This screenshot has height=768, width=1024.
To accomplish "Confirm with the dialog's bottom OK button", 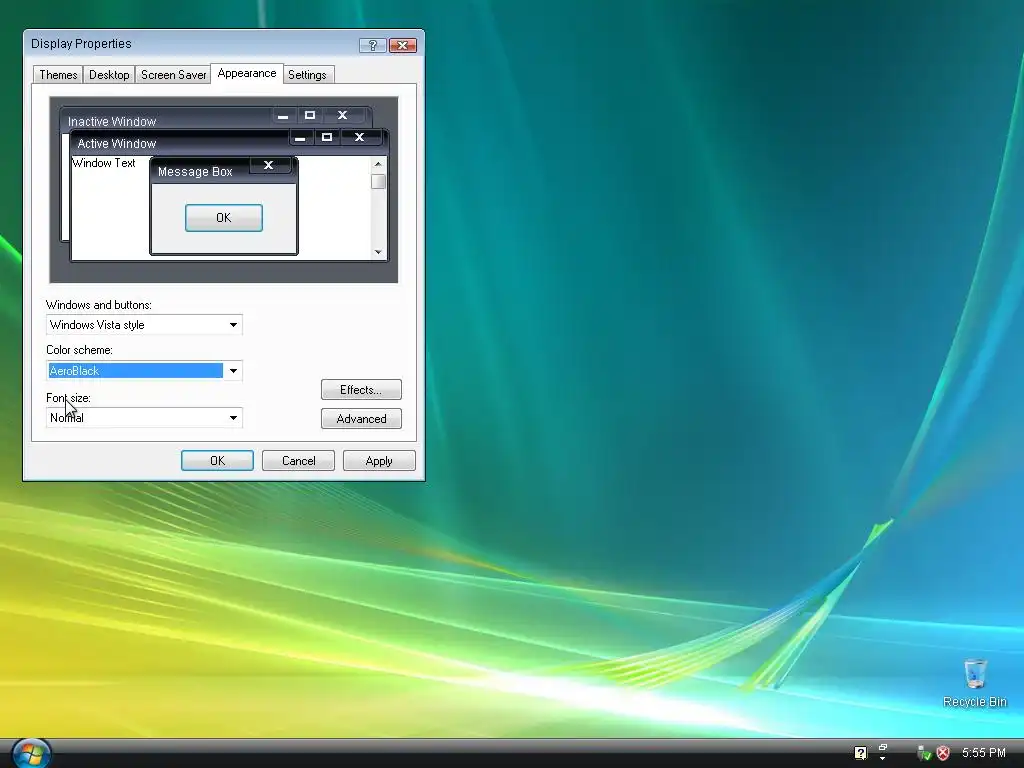I will tap(217, 460).
